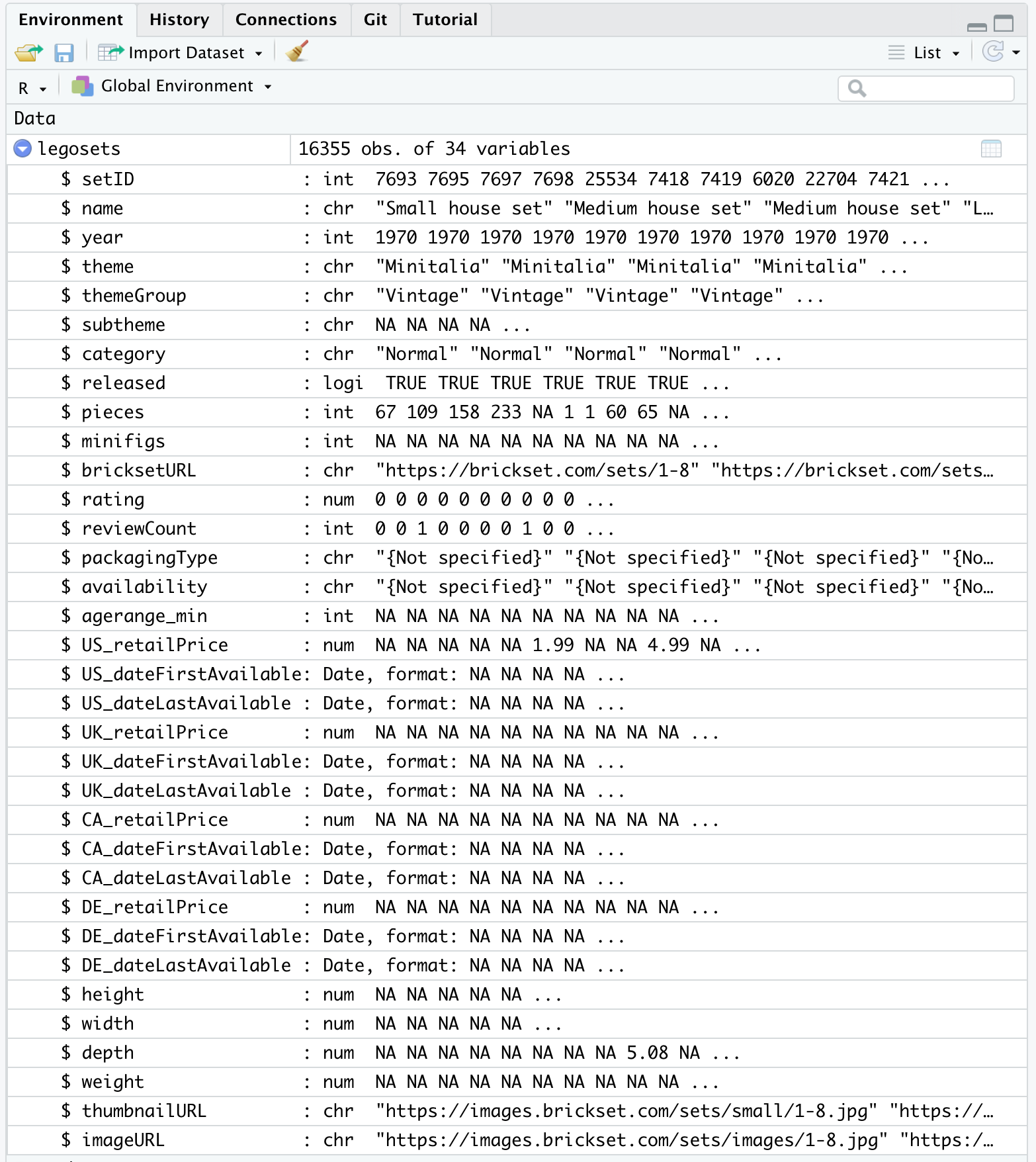This screenshot has width=1036, height=1162.
Task: Switch to the History tab
Action: [x=179, y=20]
